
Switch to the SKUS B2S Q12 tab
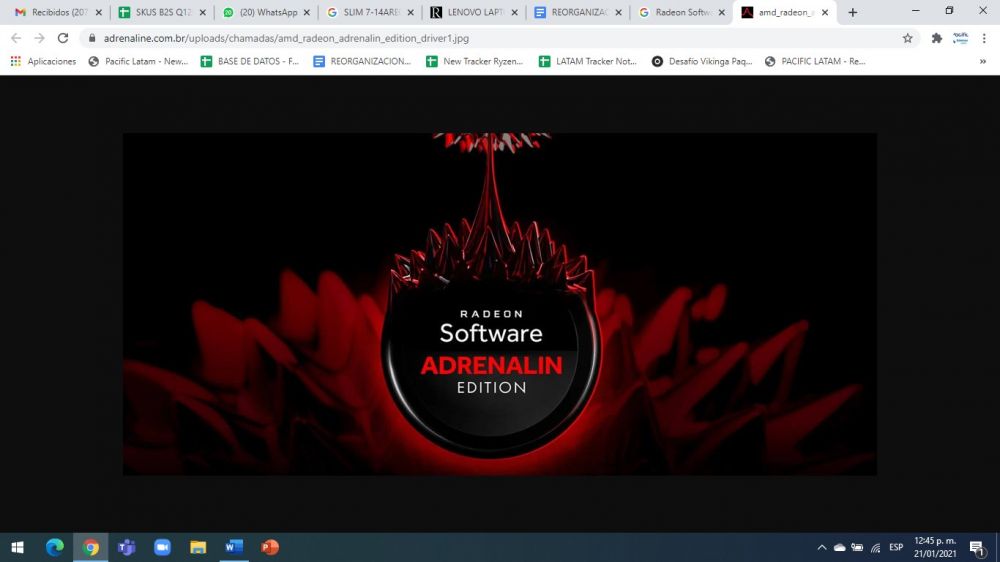[x=155, y=12]
